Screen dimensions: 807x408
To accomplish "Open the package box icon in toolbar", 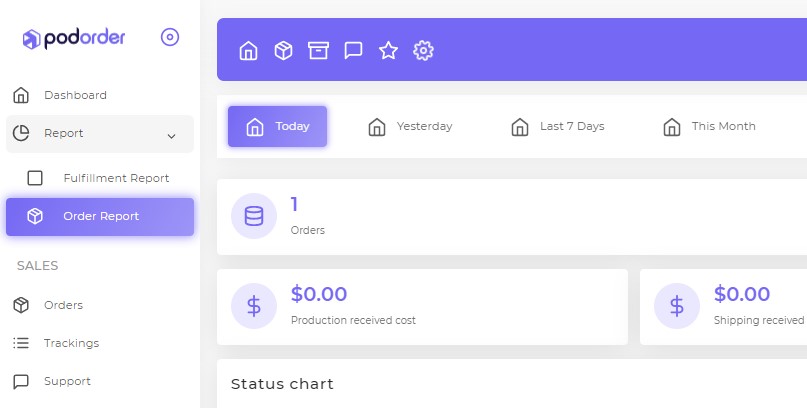I will point(284,50).
